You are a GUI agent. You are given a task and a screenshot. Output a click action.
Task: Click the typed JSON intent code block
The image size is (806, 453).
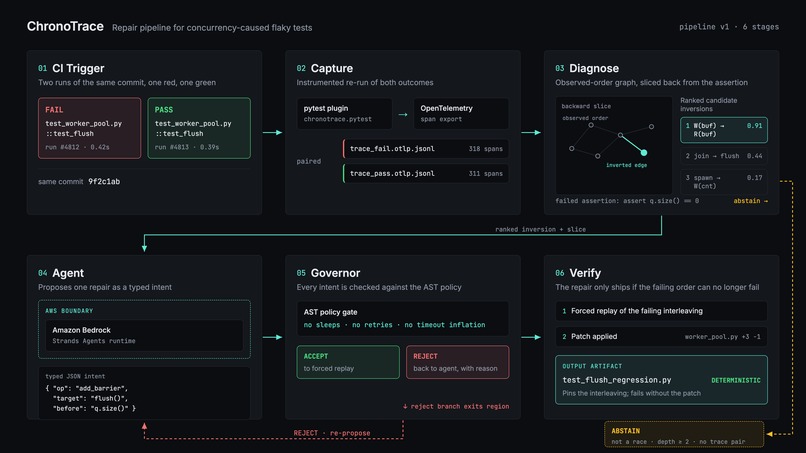click(144, 392)
